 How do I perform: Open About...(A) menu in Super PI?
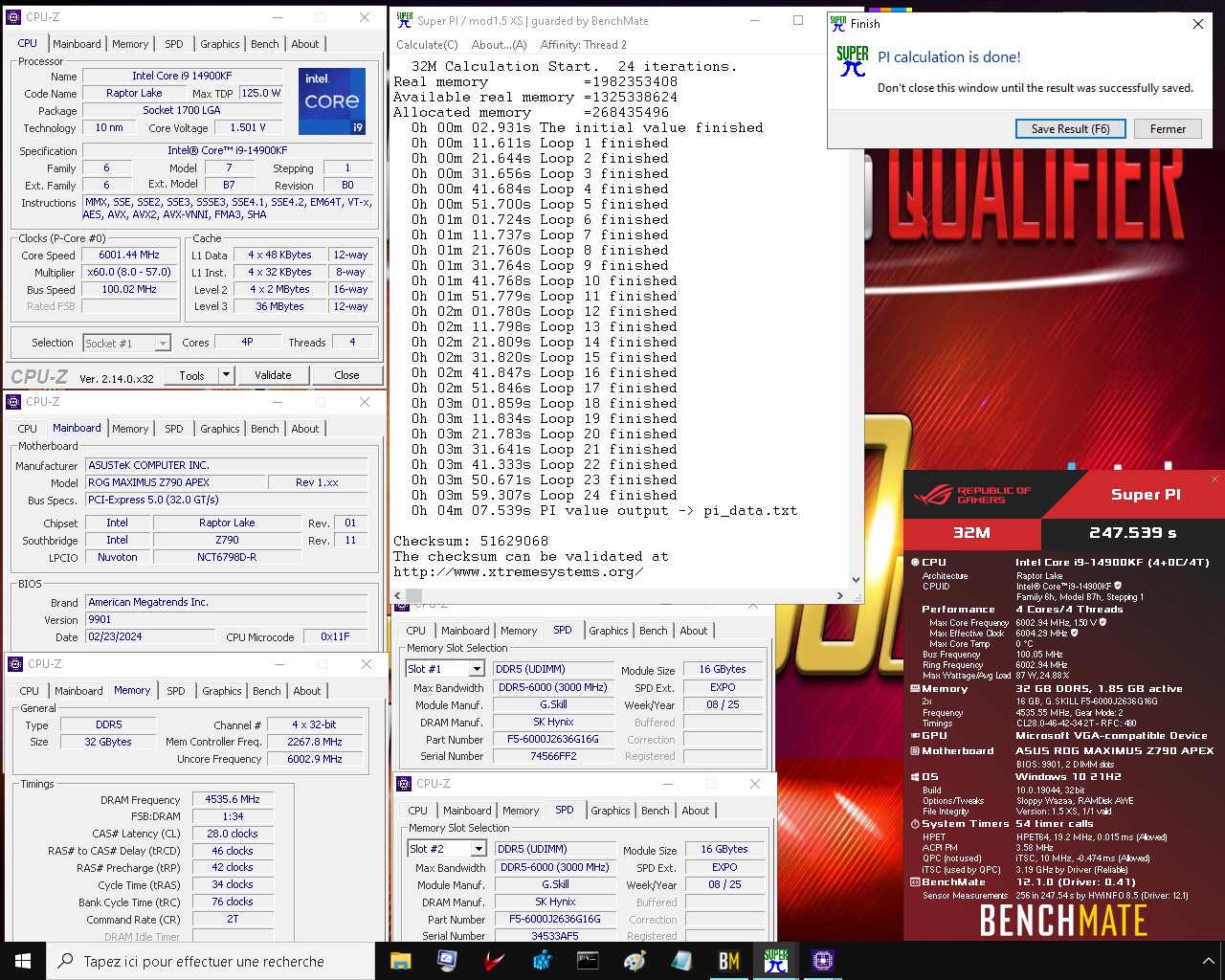pyautogui.click(x=499, y=45)
